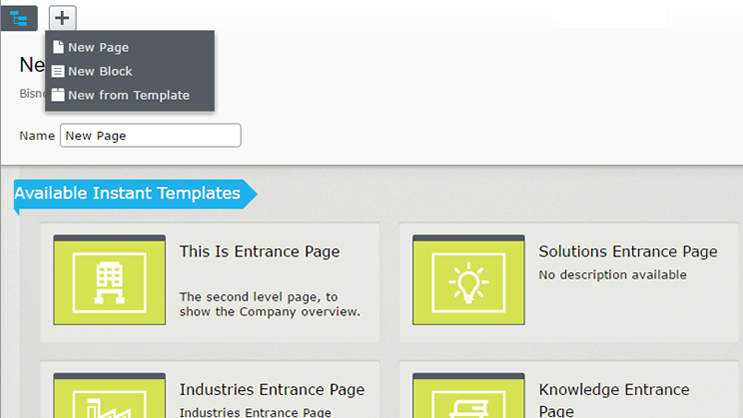Open the plus add-content button
Image resolution: width=743 pixels, height=418 pixels.
pos(62,18)
